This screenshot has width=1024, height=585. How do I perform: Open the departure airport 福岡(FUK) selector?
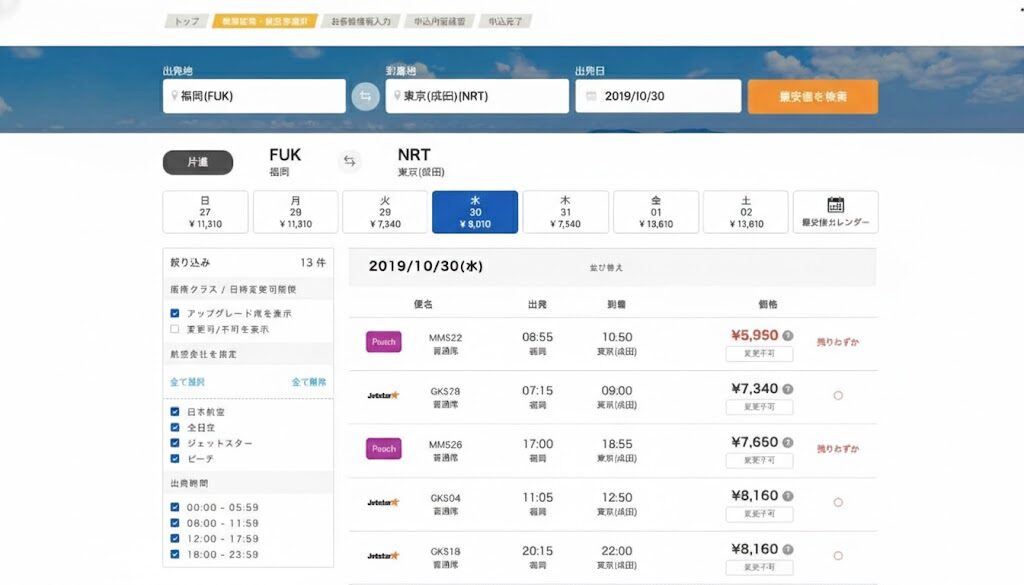pyautogui.click(x=254, y=96)
